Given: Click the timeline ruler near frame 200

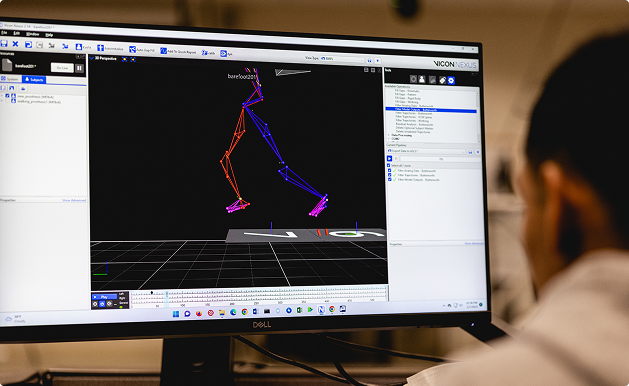Looking at the screenshot, I should pyautogui.click(x=232, y=304).
